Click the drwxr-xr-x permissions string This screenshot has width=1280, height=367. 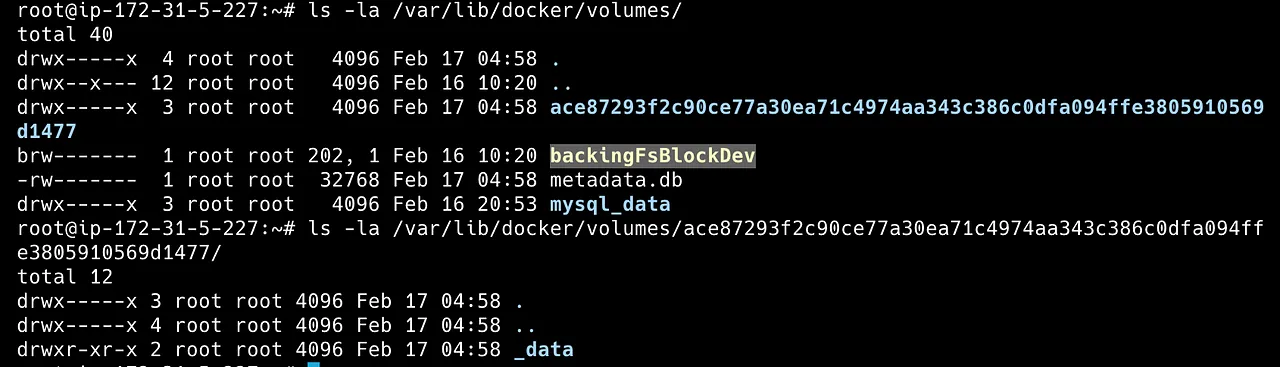[77, 350]
